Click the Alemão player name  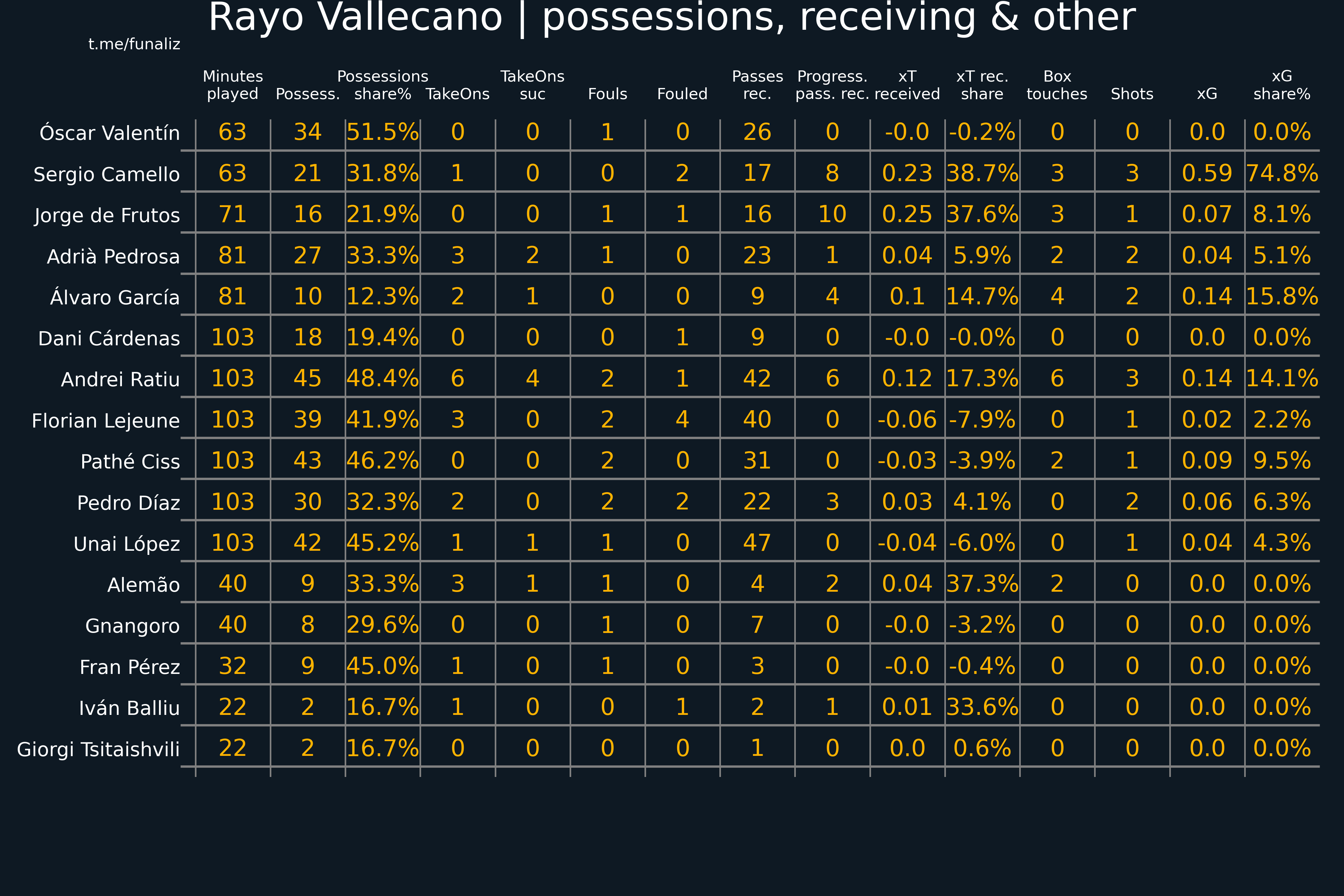[x=143, y=585]
